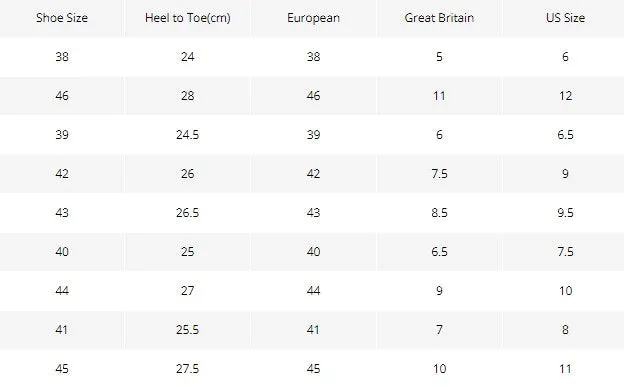Screen dimensions: 624x387
Task: Click the US Size column header
Action: 565,18
